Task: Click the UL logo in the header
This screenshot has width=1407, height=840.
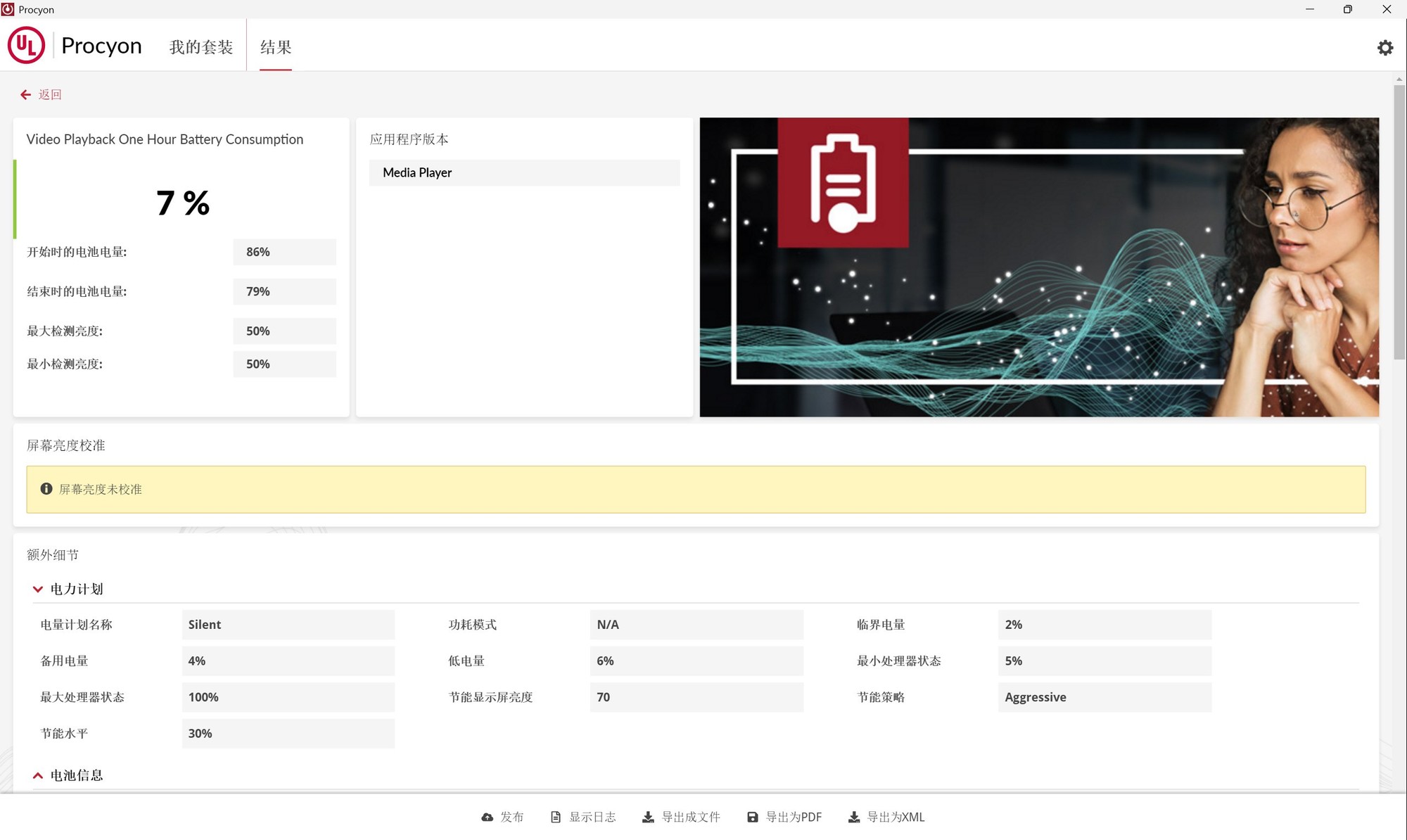Action: point(26,45)
